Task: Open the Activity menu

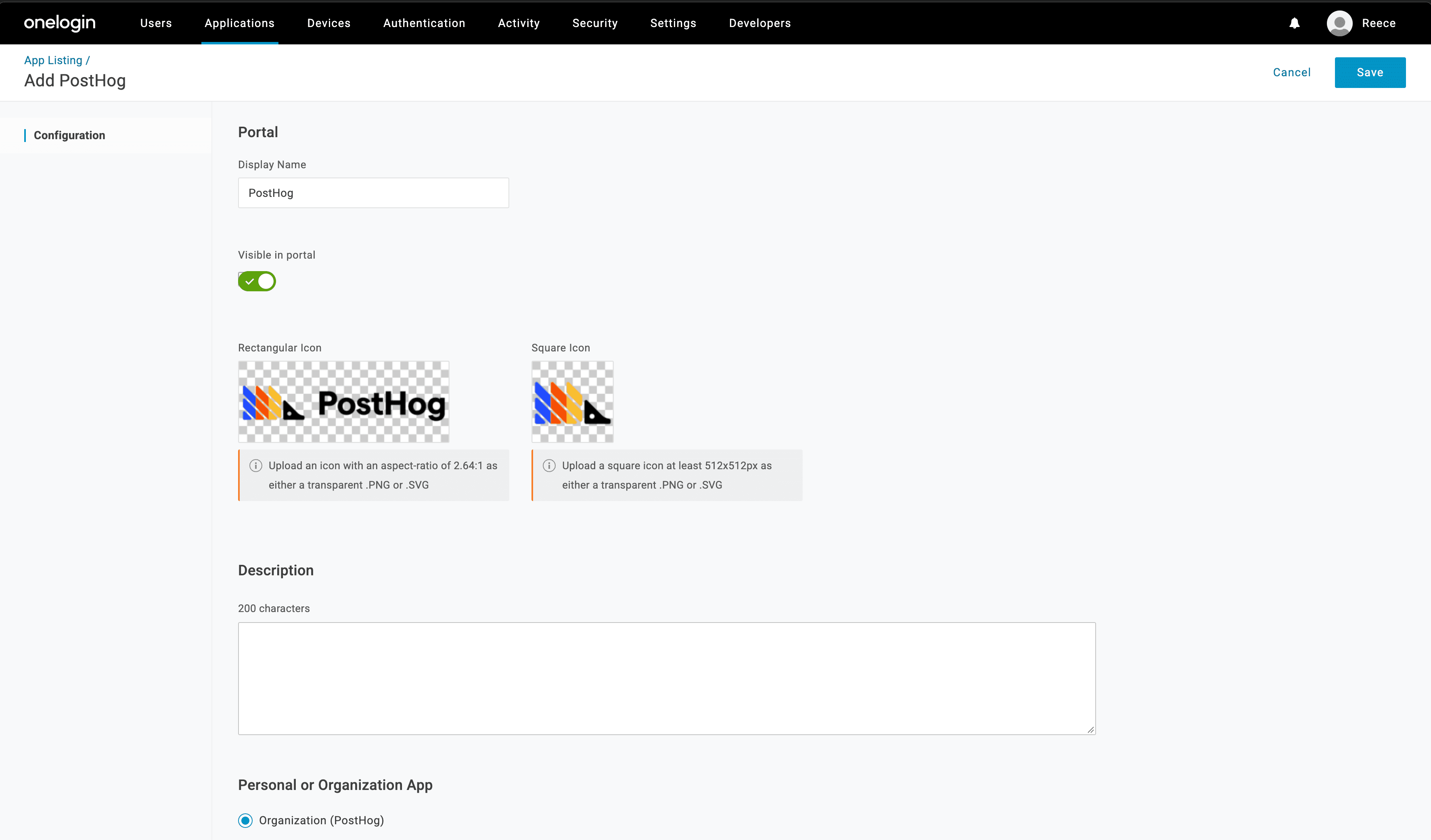Action: 519,23
